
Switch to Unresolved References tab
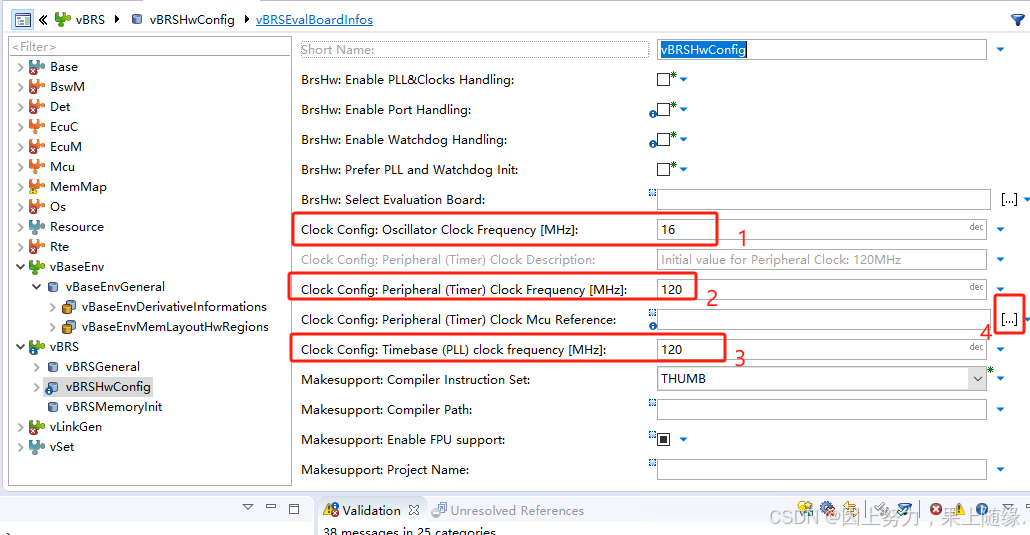[x=517, y=511]
